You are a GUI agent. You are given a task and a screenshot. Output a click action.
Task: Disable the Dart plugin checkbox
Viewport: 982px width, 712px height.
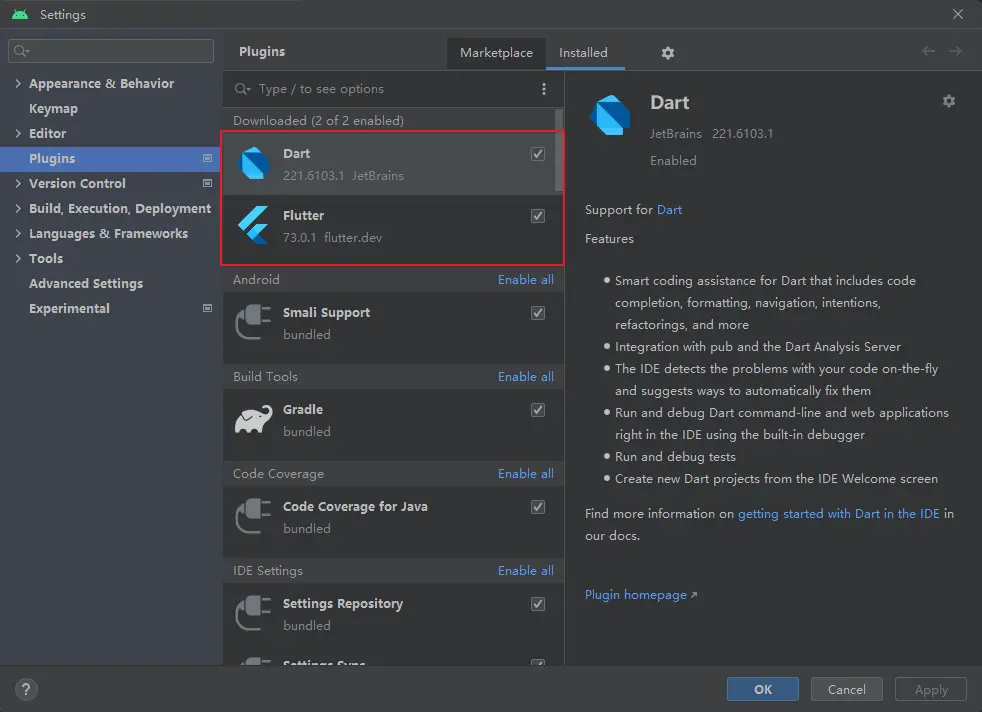[538, 154]
